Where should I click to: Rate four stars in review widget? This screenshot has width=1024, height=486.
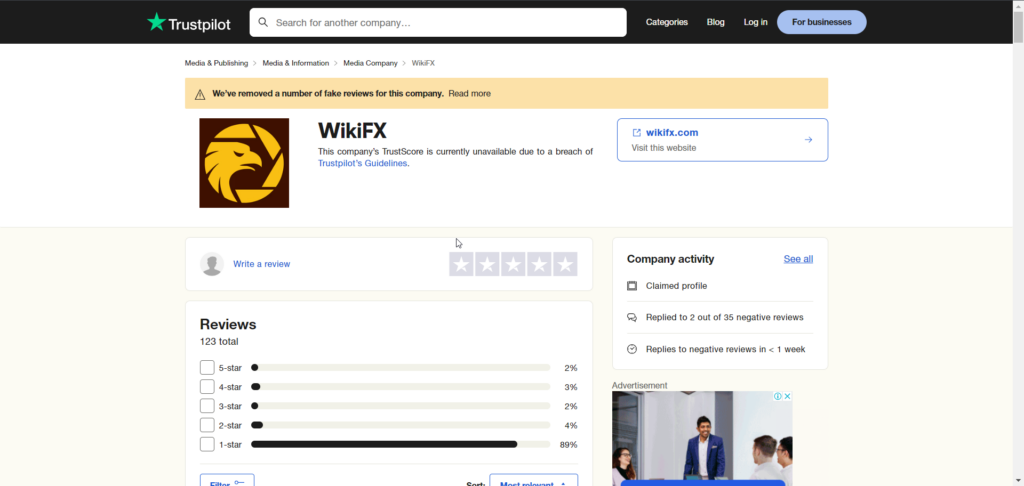click(x=539, y=264)
